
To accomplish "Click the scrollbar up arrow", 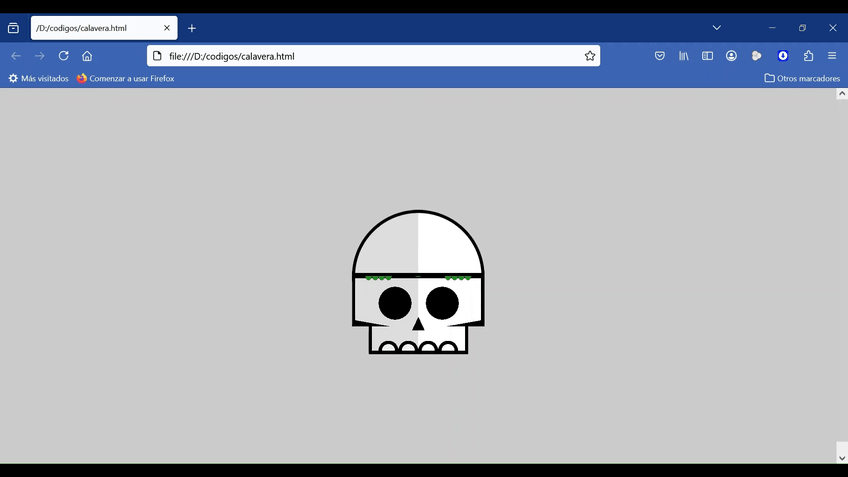I will 842,94.
